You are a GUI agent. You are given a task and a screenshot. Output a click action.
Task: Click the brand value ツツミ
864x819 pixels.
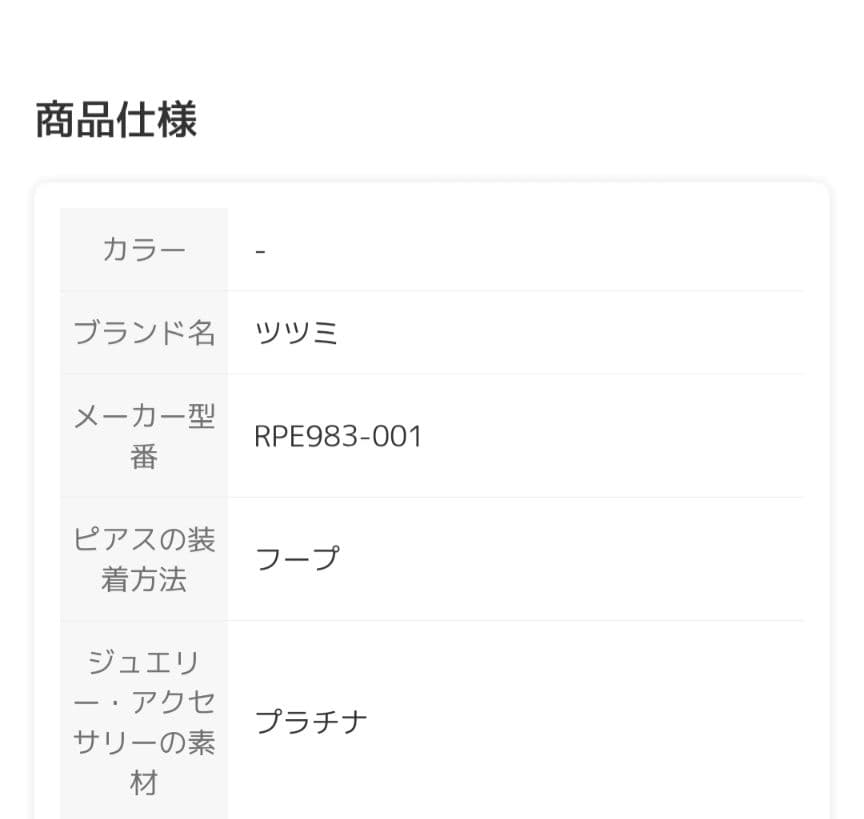(297, 333)
